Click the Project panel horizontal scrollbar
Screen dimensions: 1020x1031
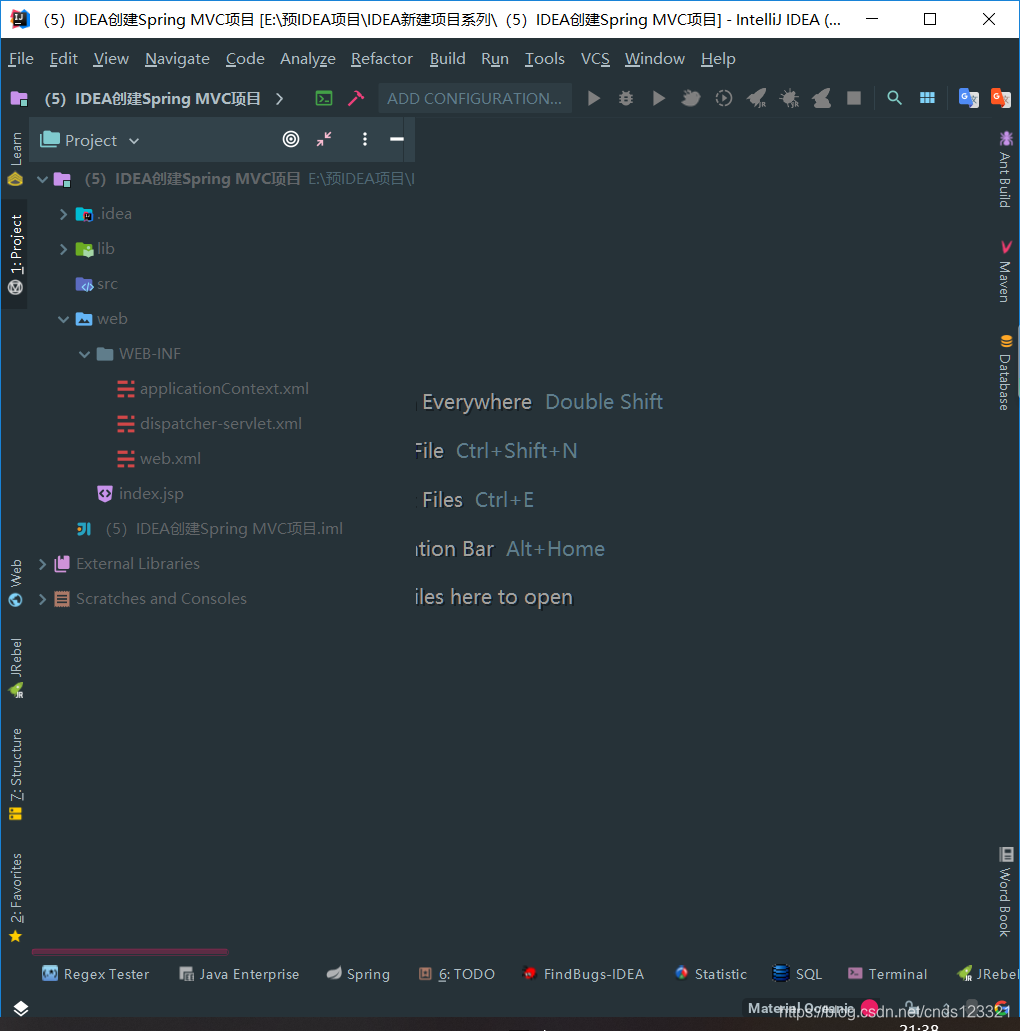click(x=130, y=951)
